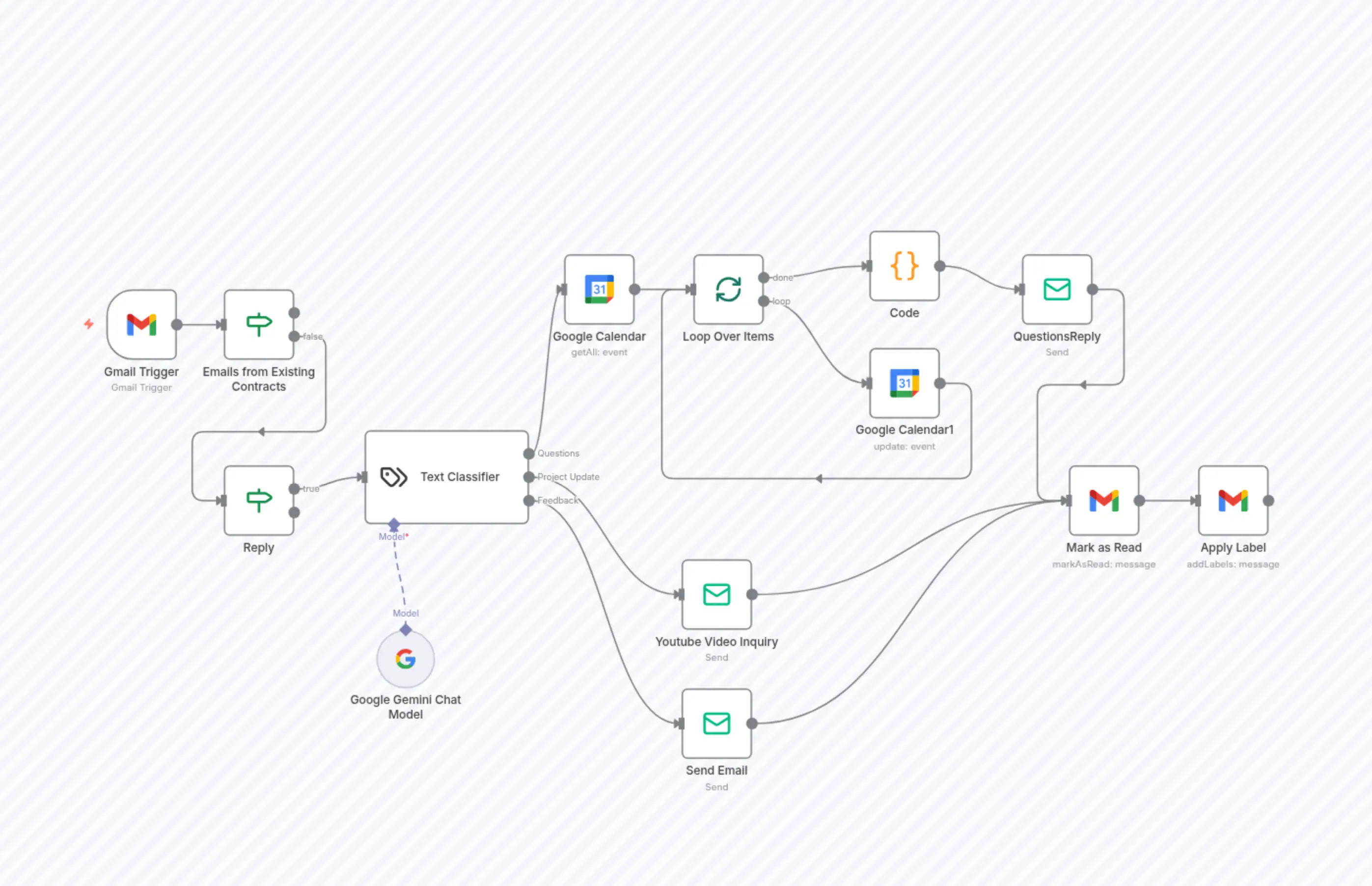1372x886 pixels.
Task: Click the red lightning trigger indicator
Action: coord(88,324)
